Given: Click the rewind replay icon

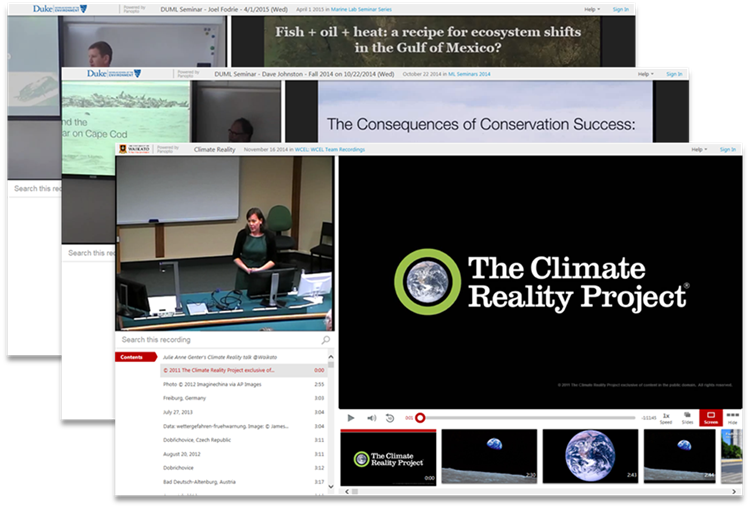Looking at the screenshot, I should 390,418.
